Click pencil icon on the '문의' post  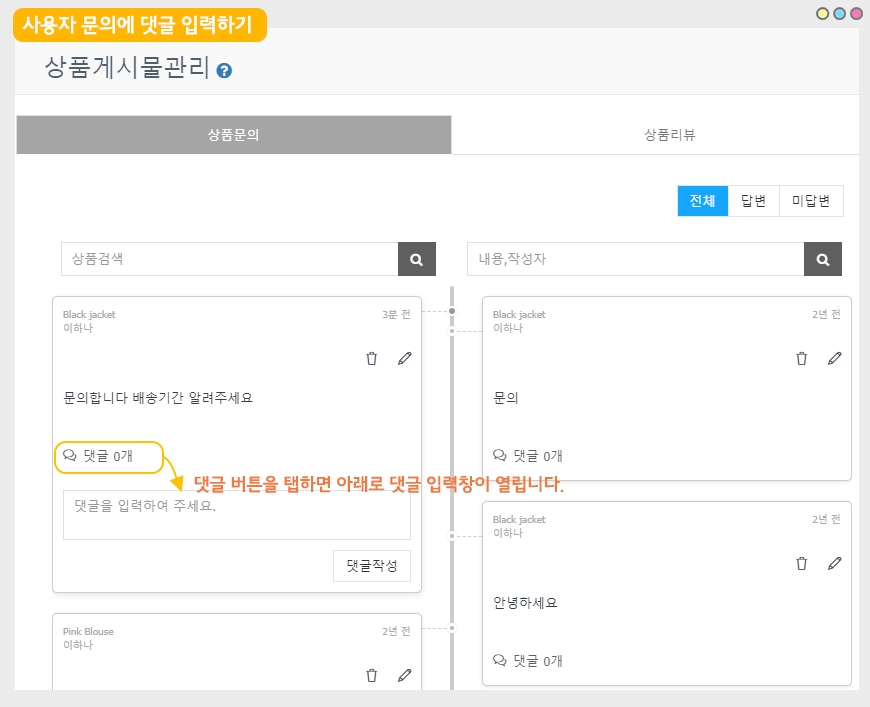(x=834, y=358)
